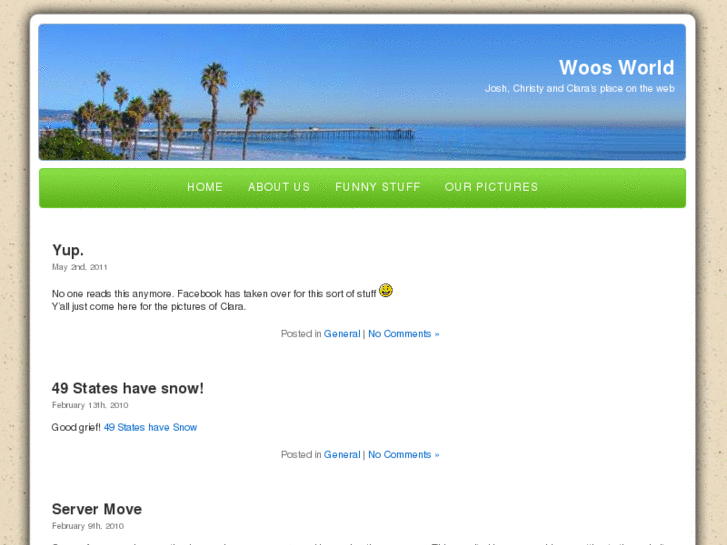Click the Woos World site title

coord(616,68)
